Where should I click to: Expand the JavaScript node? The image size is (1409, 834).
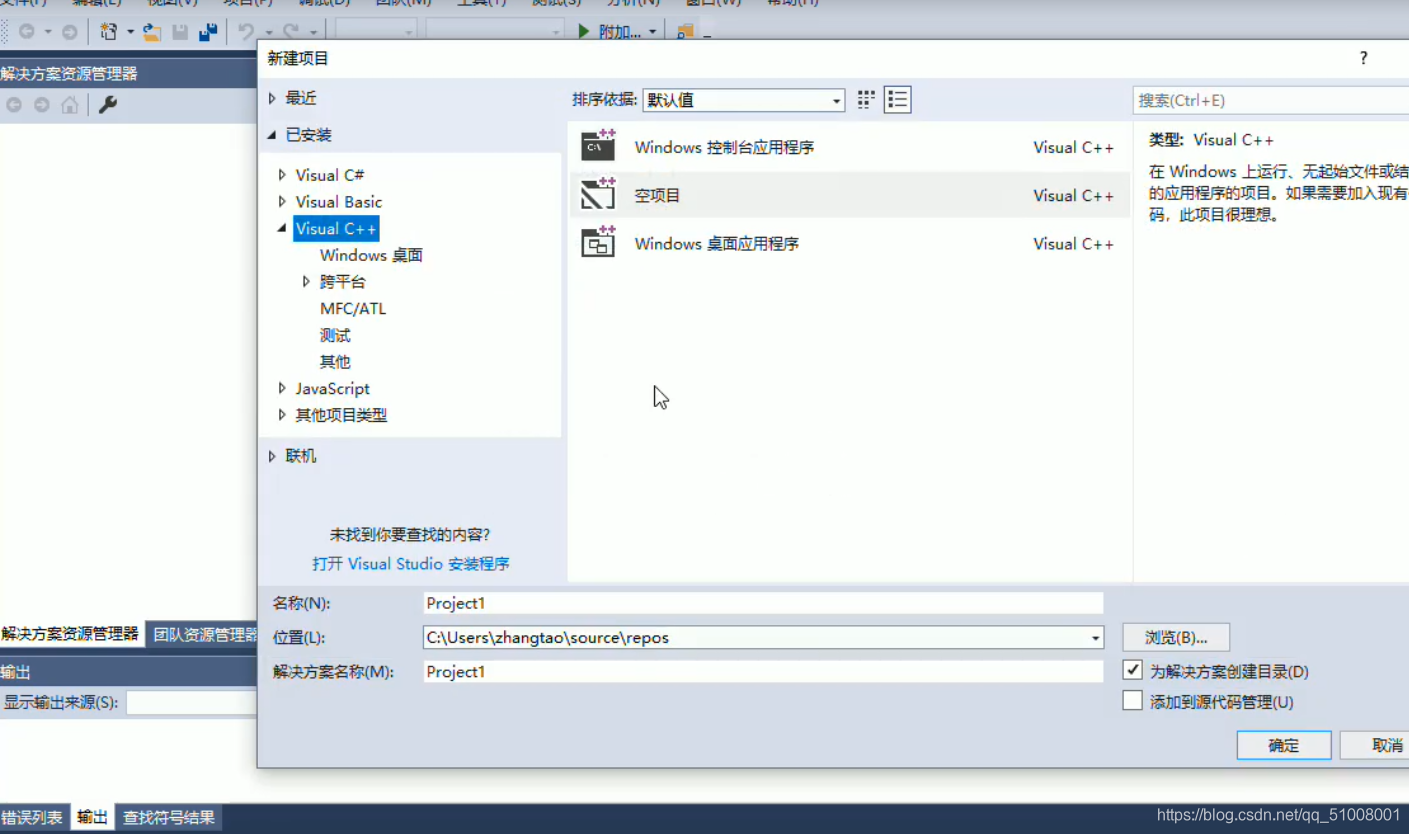[282, 388]
